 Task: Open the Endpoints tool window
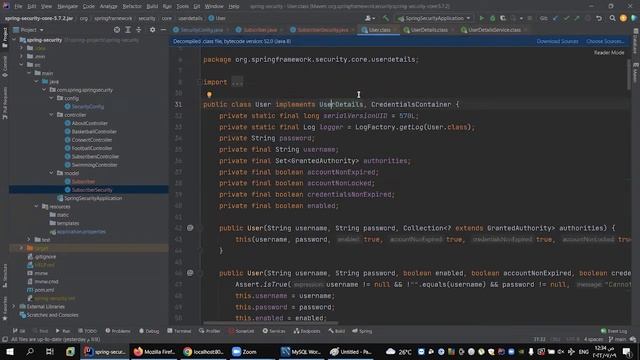click(307, 331)
